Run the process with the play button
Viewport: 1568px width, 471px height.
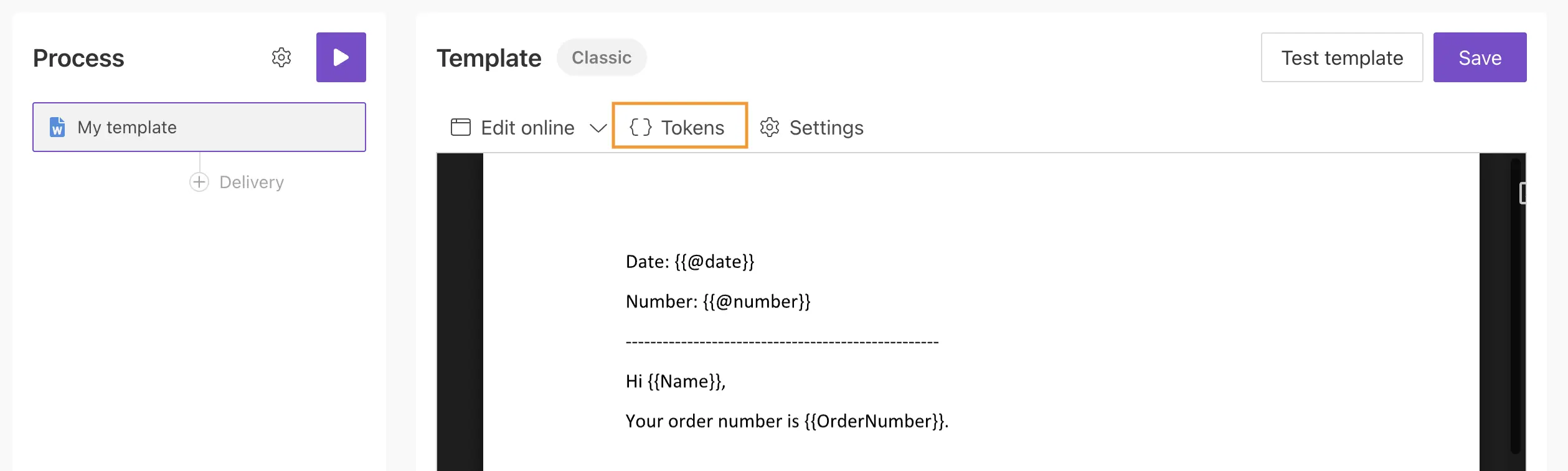point(340,57)
